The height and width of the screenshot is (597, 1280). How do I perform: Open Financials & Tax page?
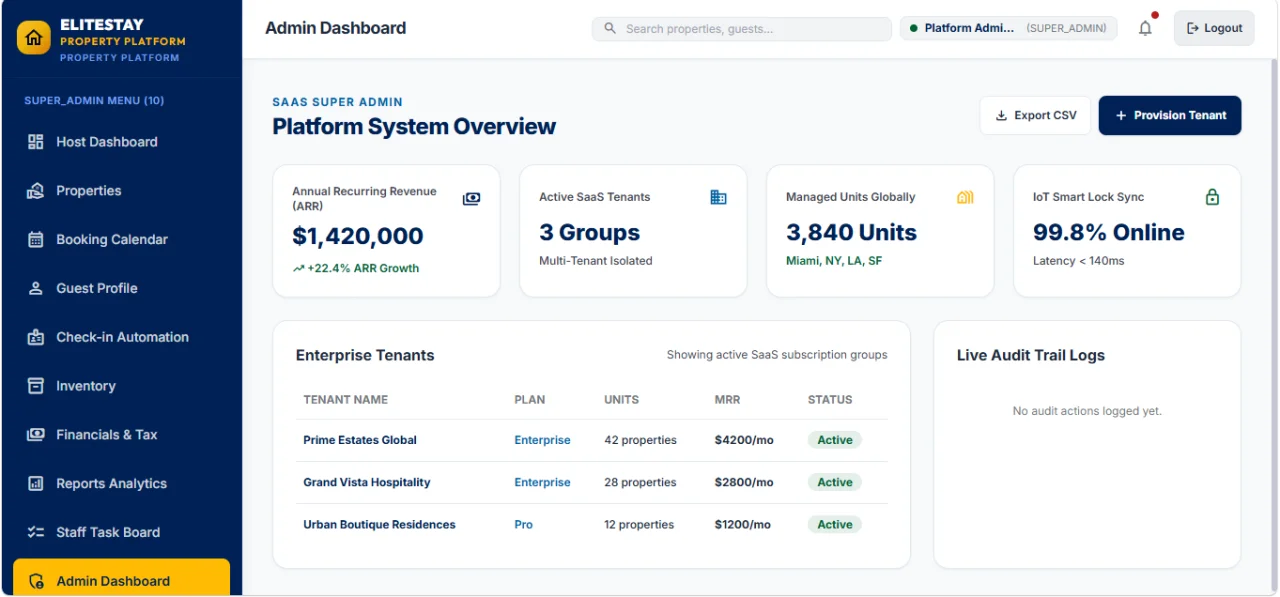point(121,435)
